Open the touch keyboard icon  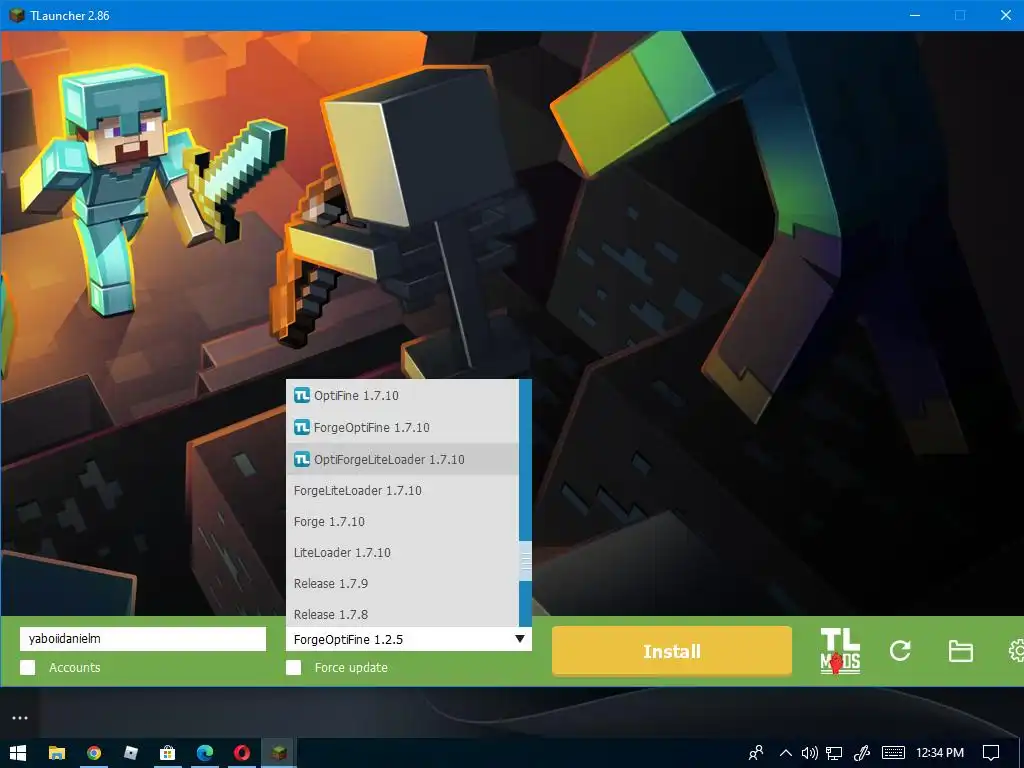(x=893, y=753)
